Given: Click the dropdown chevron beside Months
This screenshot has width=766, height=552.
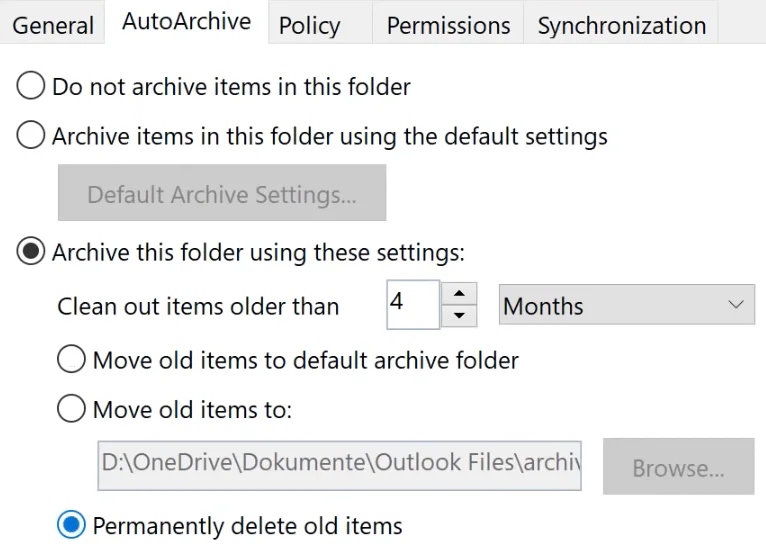Looking at the screenshot, I should (x=736, y=305).
